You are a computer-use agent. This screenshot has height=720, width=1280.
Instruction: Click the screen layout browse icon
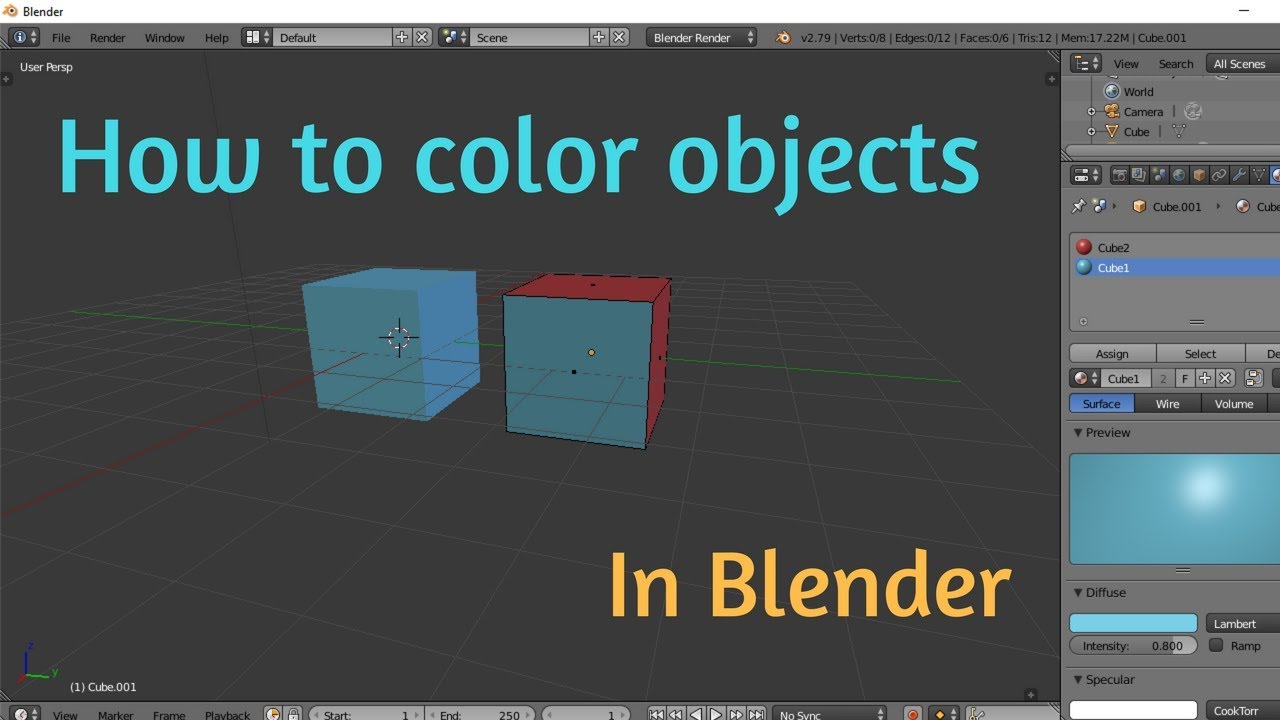click(x=258, y=37)
